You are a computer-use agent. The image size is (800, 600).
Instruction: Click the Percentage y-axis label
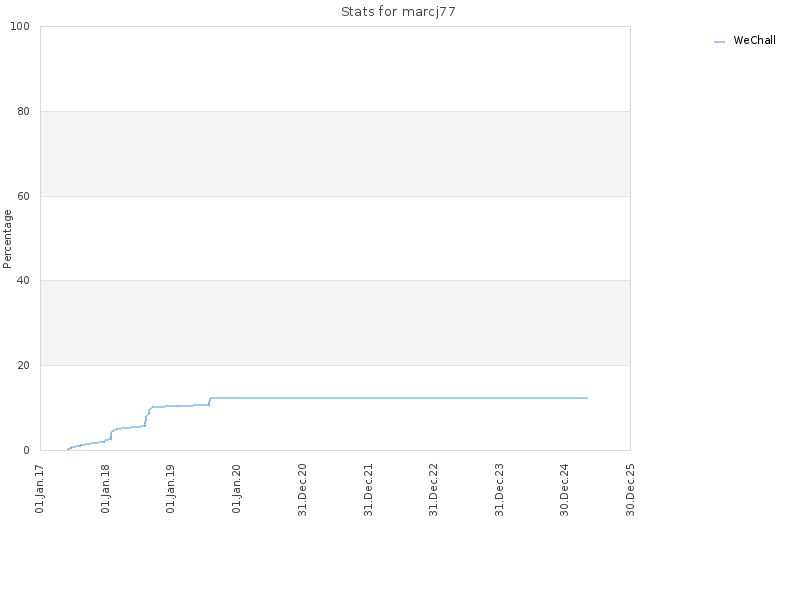coord(7,239)
